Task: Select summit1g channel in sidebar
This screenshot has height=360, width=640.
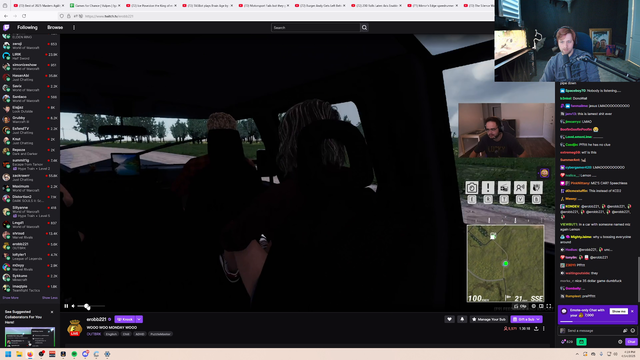Action: click(30, 164)
